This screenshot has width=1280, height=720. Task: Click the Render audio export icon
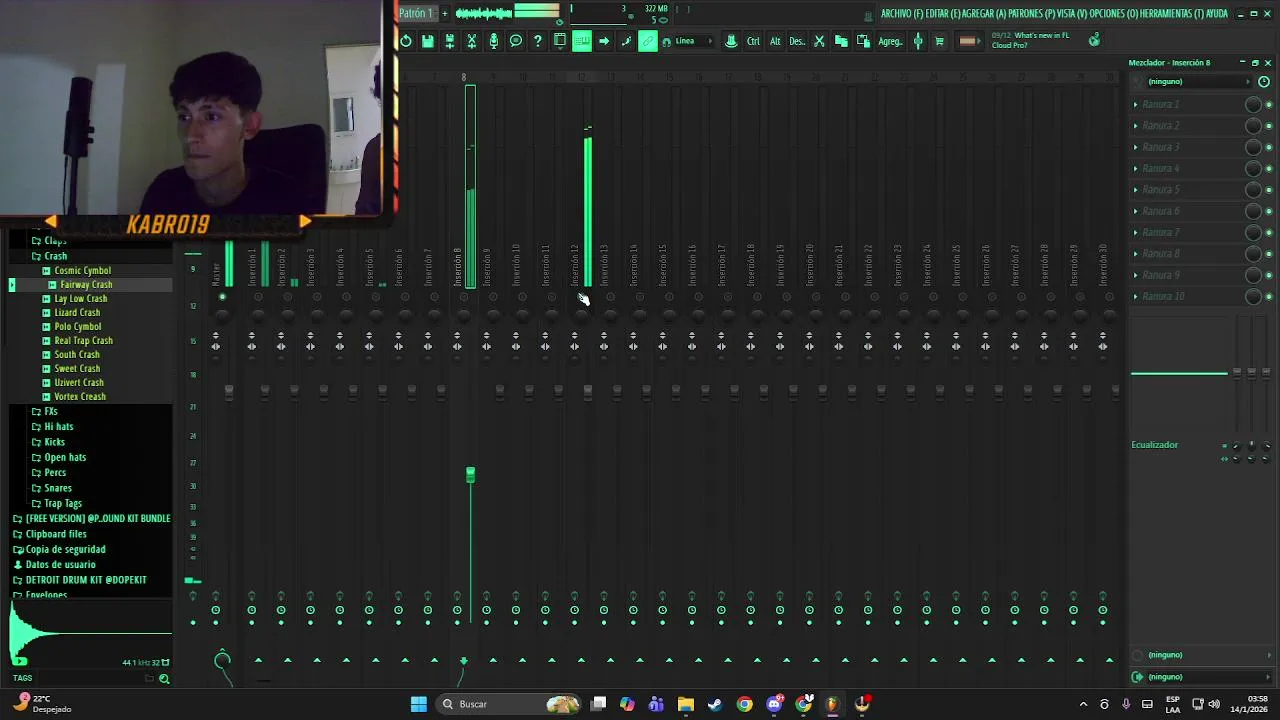450,41
